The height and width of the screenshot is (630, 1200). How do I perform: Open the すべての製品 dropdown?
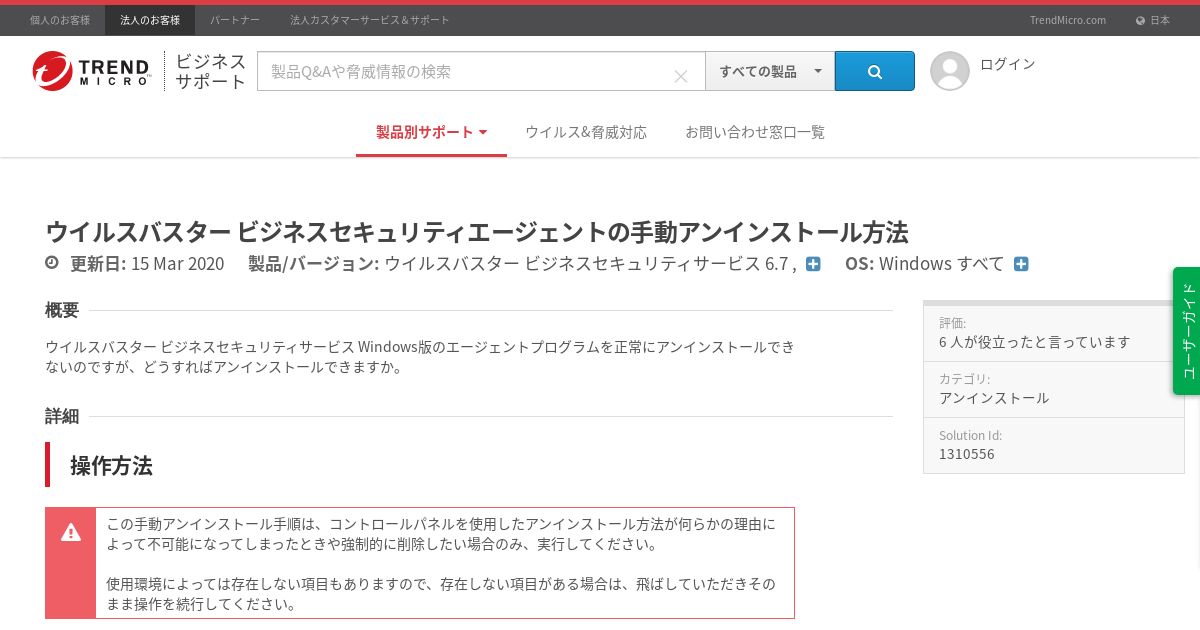click(770, 71)
